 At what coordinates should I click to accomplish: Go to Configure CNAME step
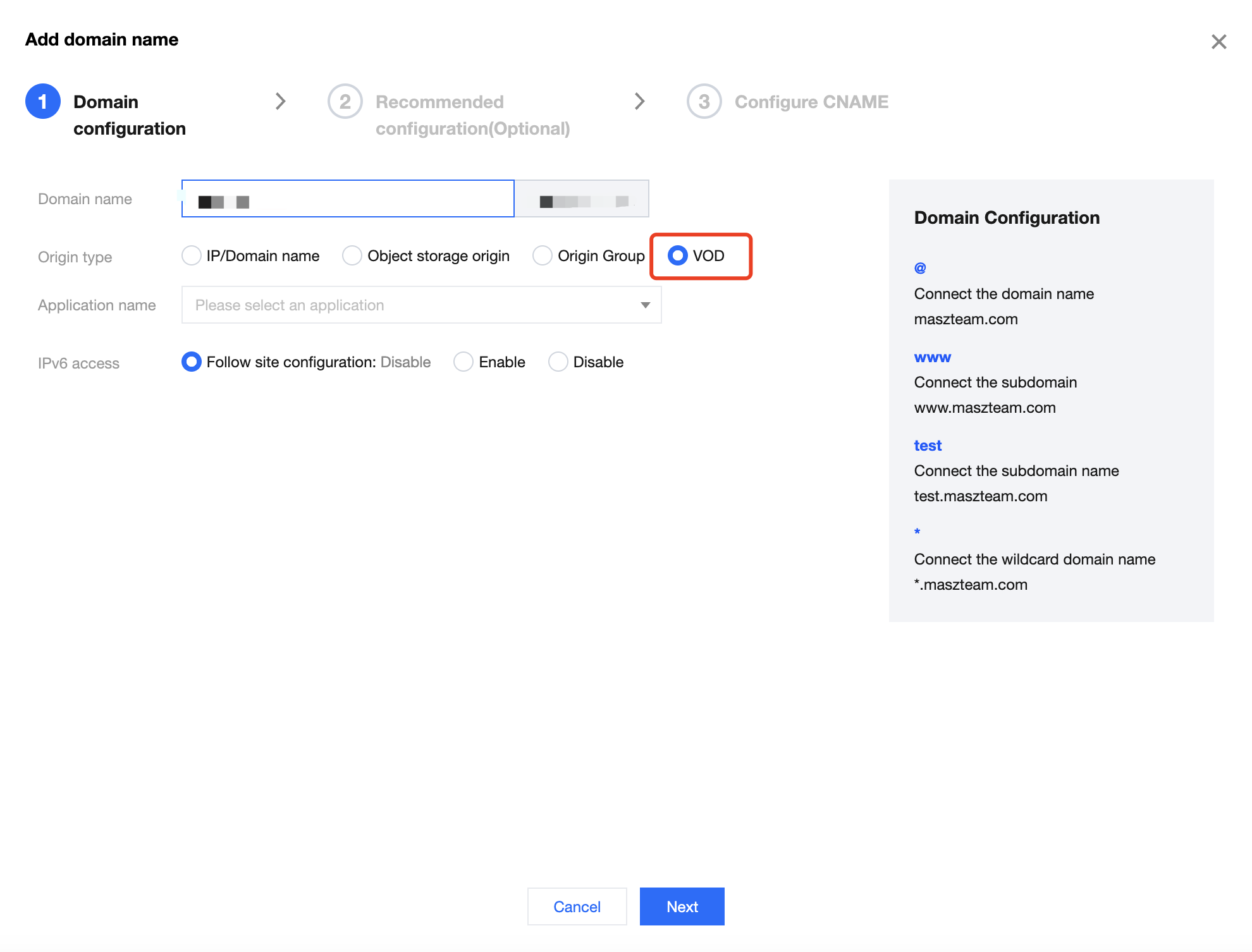tap(811, 102)
